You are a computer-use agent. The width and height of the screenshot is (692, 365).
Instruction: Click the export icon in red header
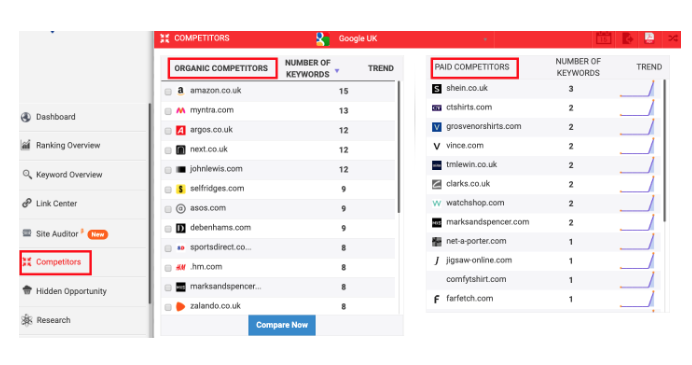coord(628,38)
